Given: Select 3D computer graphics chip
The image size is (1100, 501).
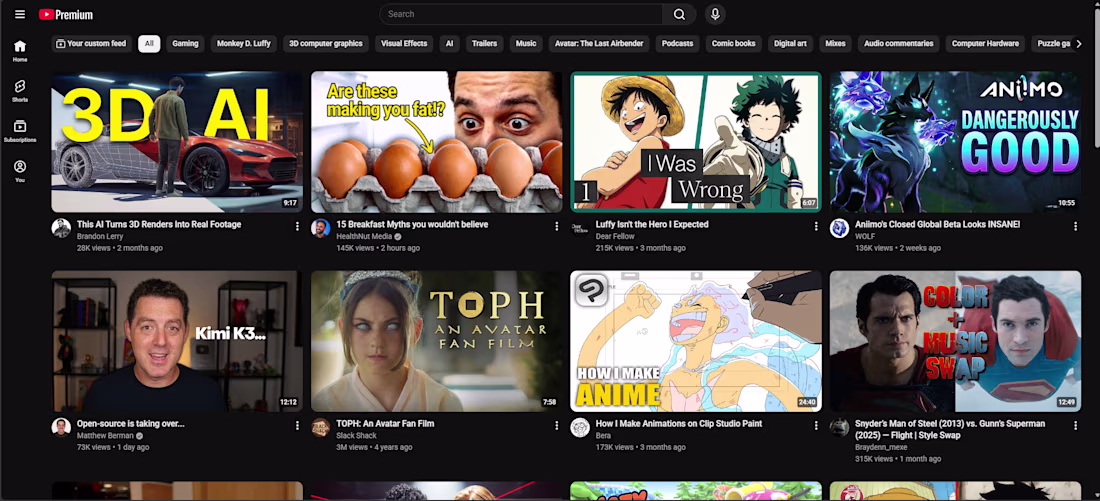Looking at the screenshot, I should point(326,44).
